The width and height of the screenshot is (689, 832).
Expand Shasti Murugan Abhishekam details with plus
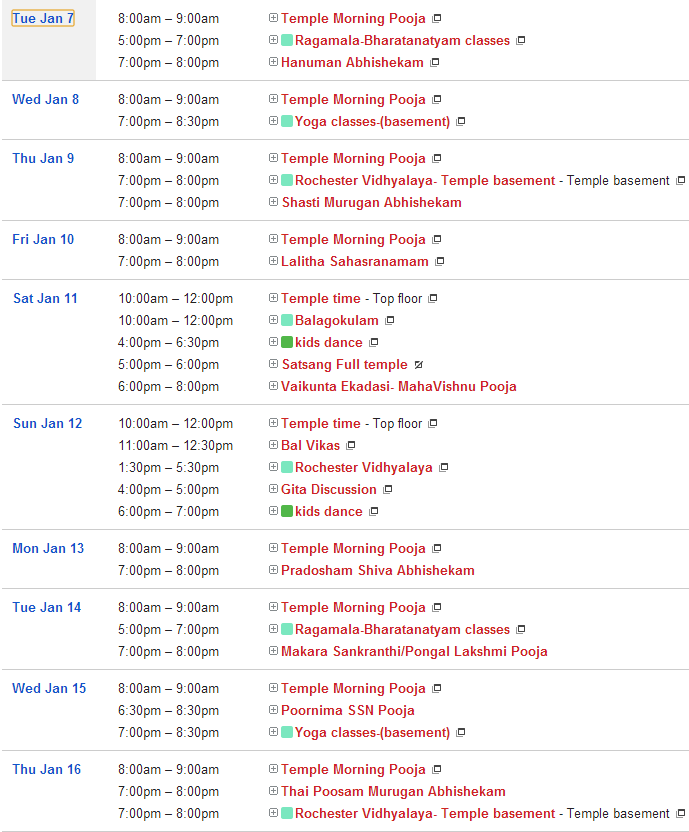pos(274,203)
